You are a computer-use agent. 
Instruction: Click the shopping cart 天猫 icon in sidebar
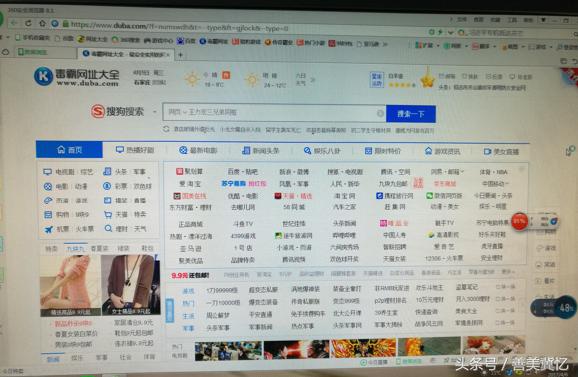coord(108,214)
